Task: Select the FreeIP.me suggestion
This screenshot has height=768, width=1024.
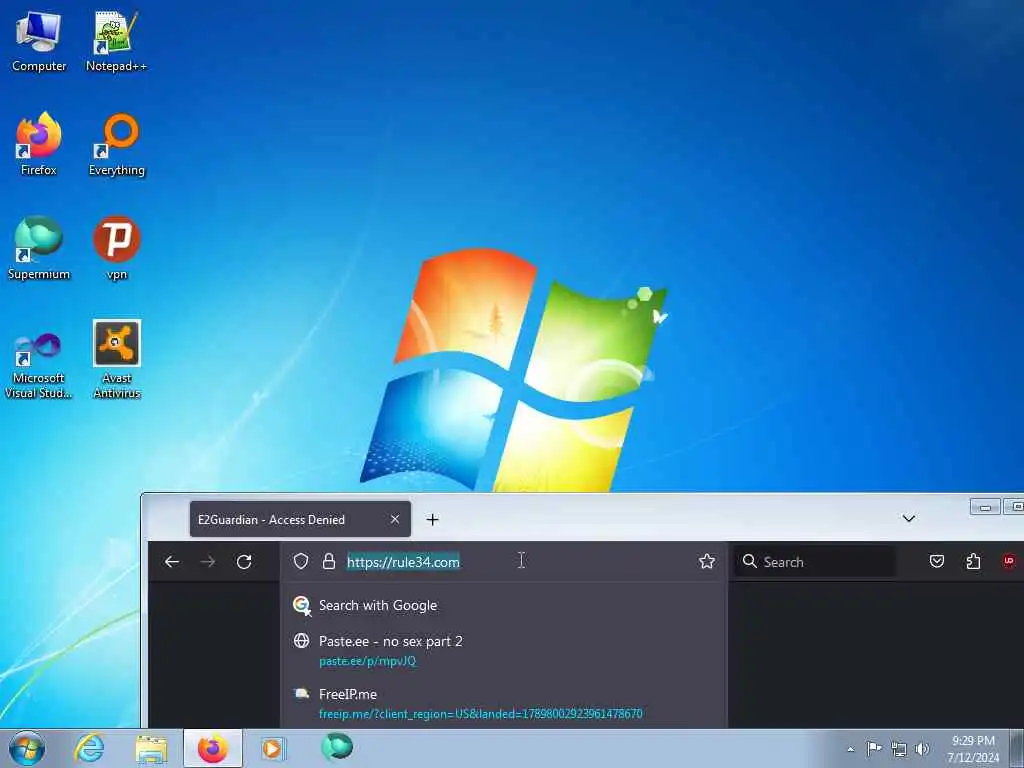Action: coord(504,703)
